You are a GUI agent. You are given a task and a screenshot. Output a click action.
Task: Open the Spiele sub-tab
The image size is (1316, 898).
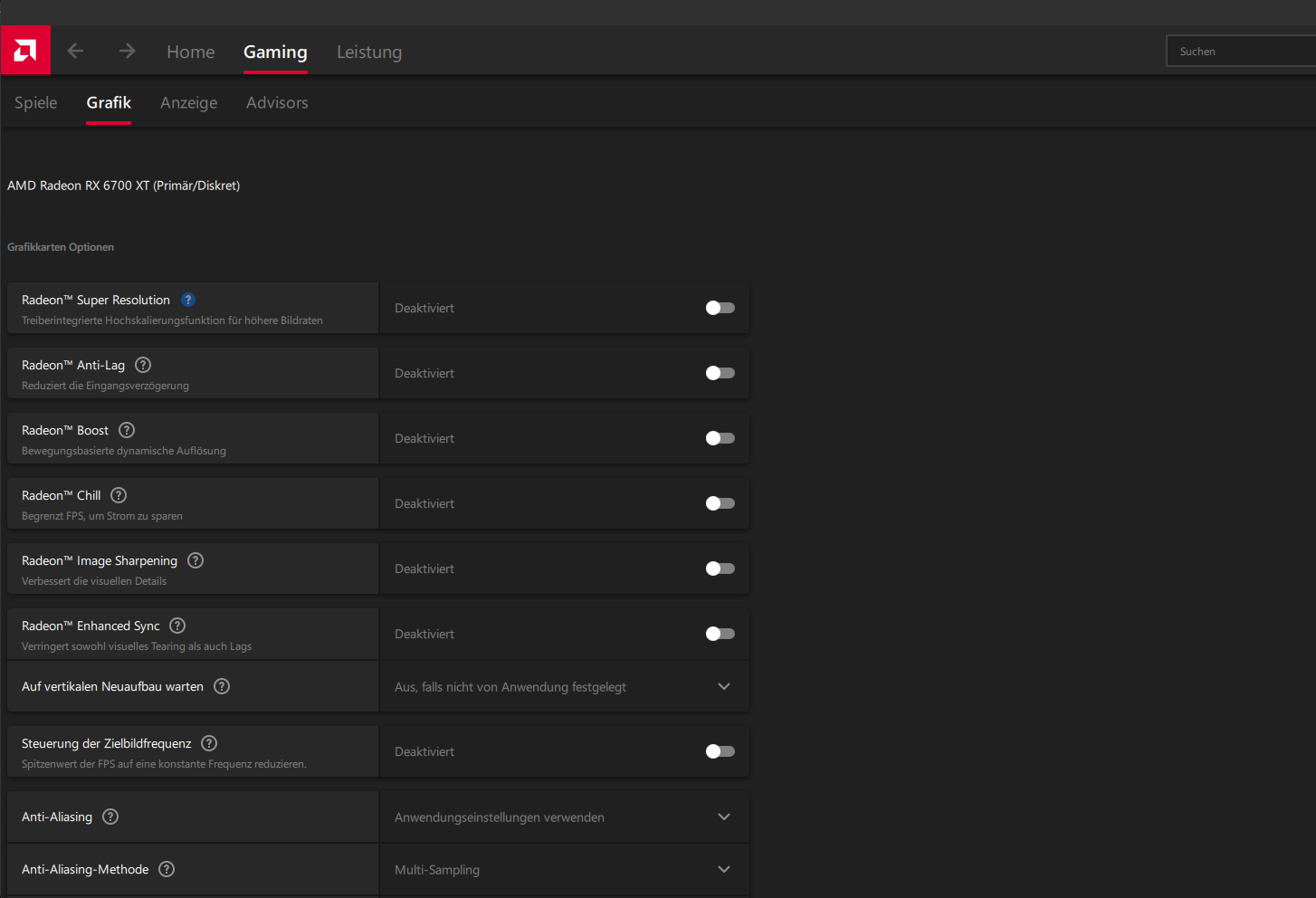point(36,102)
